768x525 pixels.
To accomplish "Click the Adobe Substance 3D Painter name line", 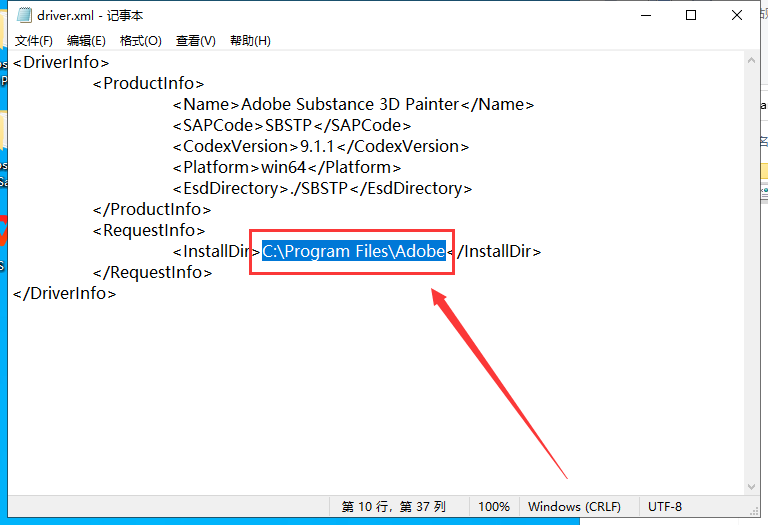I will click(353, 105).
